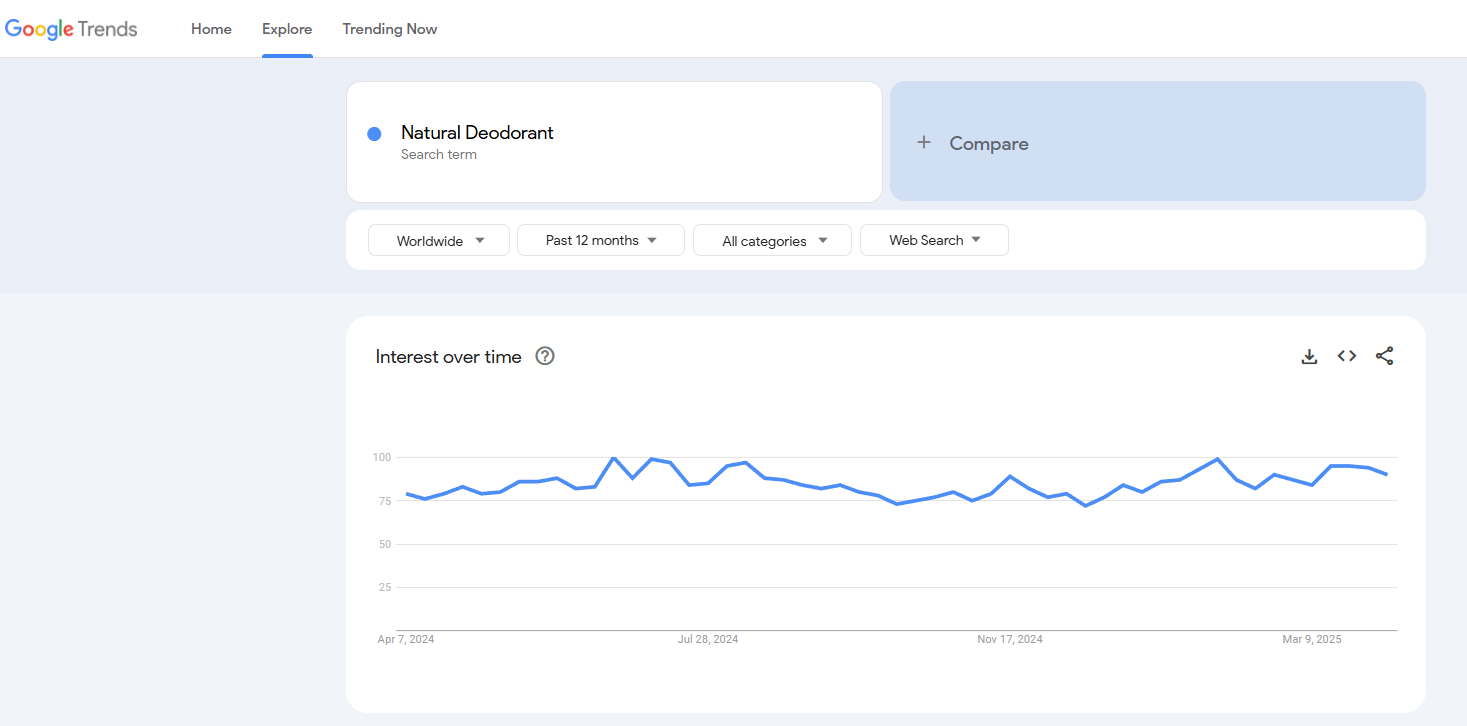
Task: Click the Search term subtitle text
Action: pyautogui.click(x=439, y=155)
